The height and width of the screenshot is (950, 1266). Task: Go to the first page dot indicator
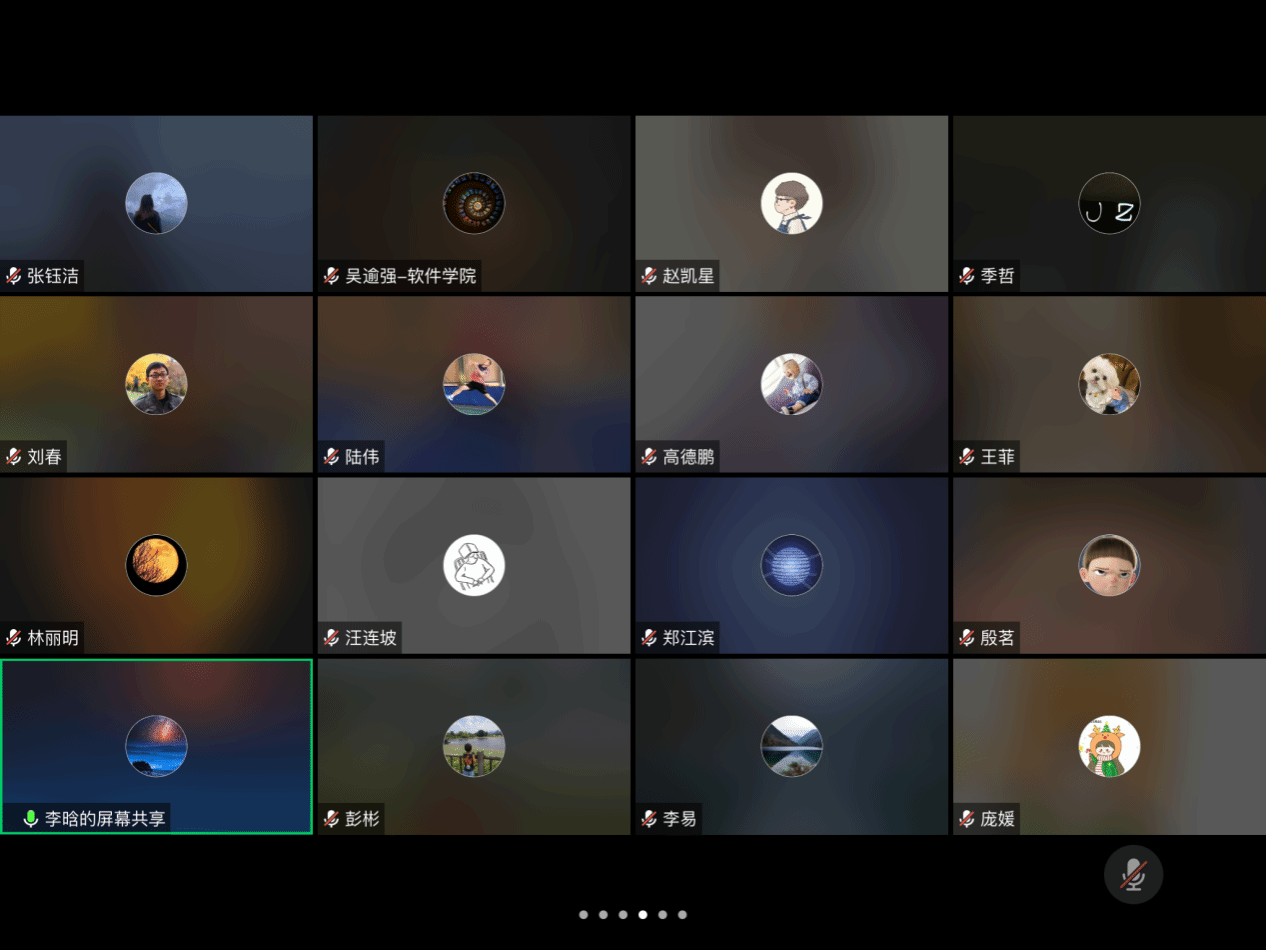pyautogui.click(x=583, y=914)
